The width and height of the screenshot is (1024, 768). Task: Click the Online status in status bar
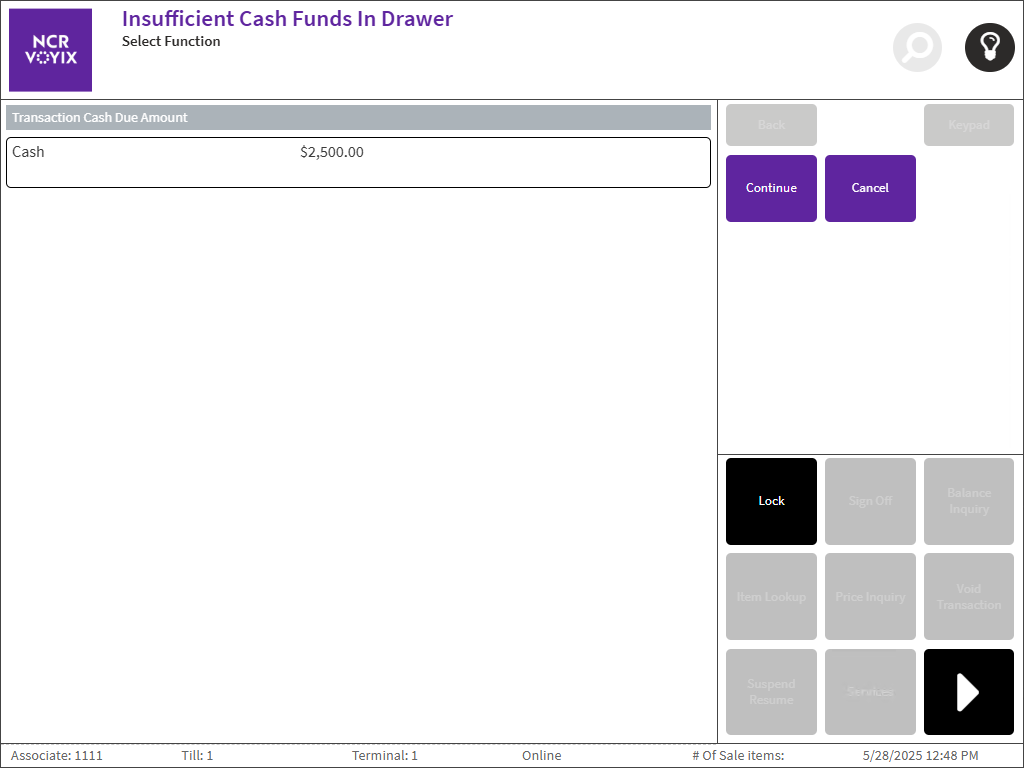(x=541, y=756)
